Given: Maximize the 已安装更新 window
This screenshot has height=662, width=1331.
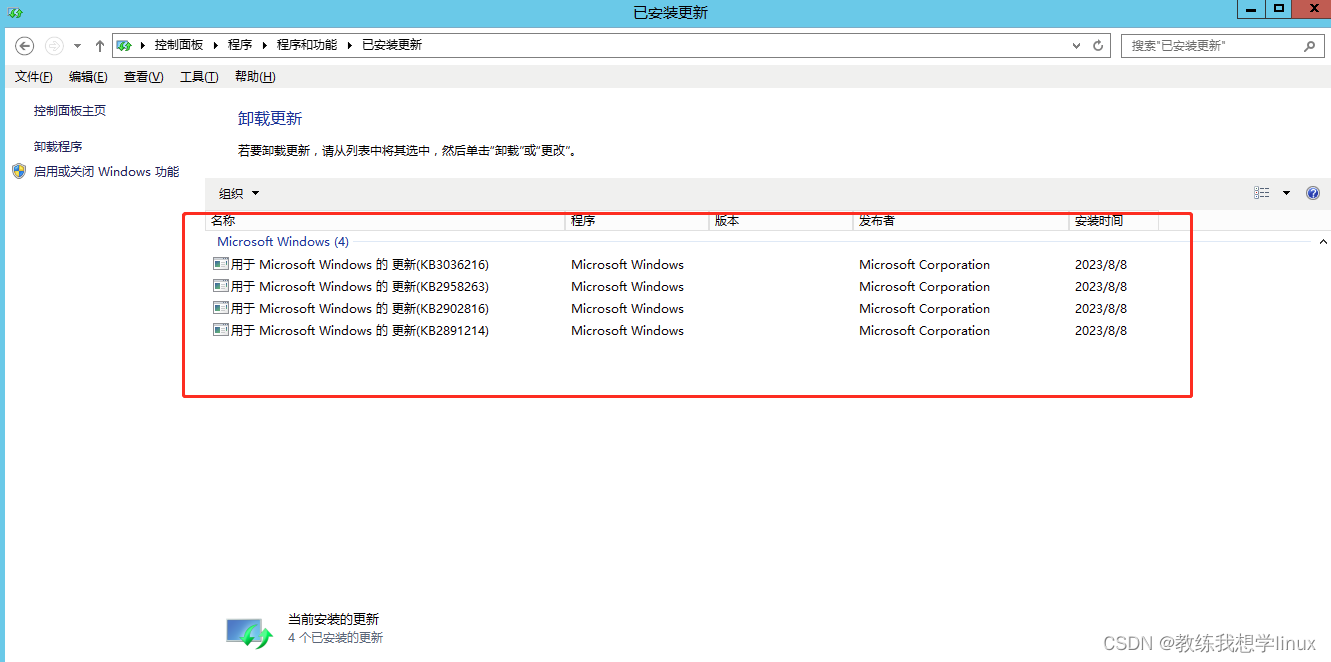Looking at the screenshot, I should tap(1279, 9).
